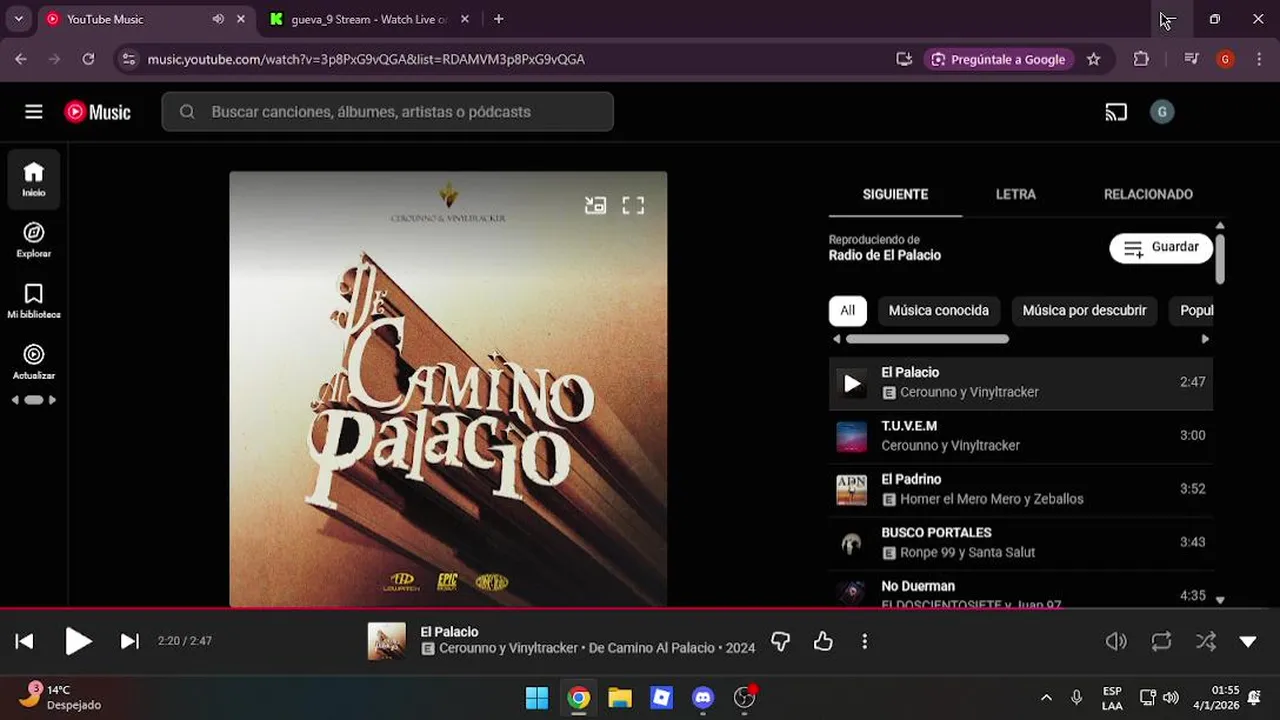The image size is (1280, 720).
Task: Click the queue vertical scrollbar
Action: (x=1220, y=258)
